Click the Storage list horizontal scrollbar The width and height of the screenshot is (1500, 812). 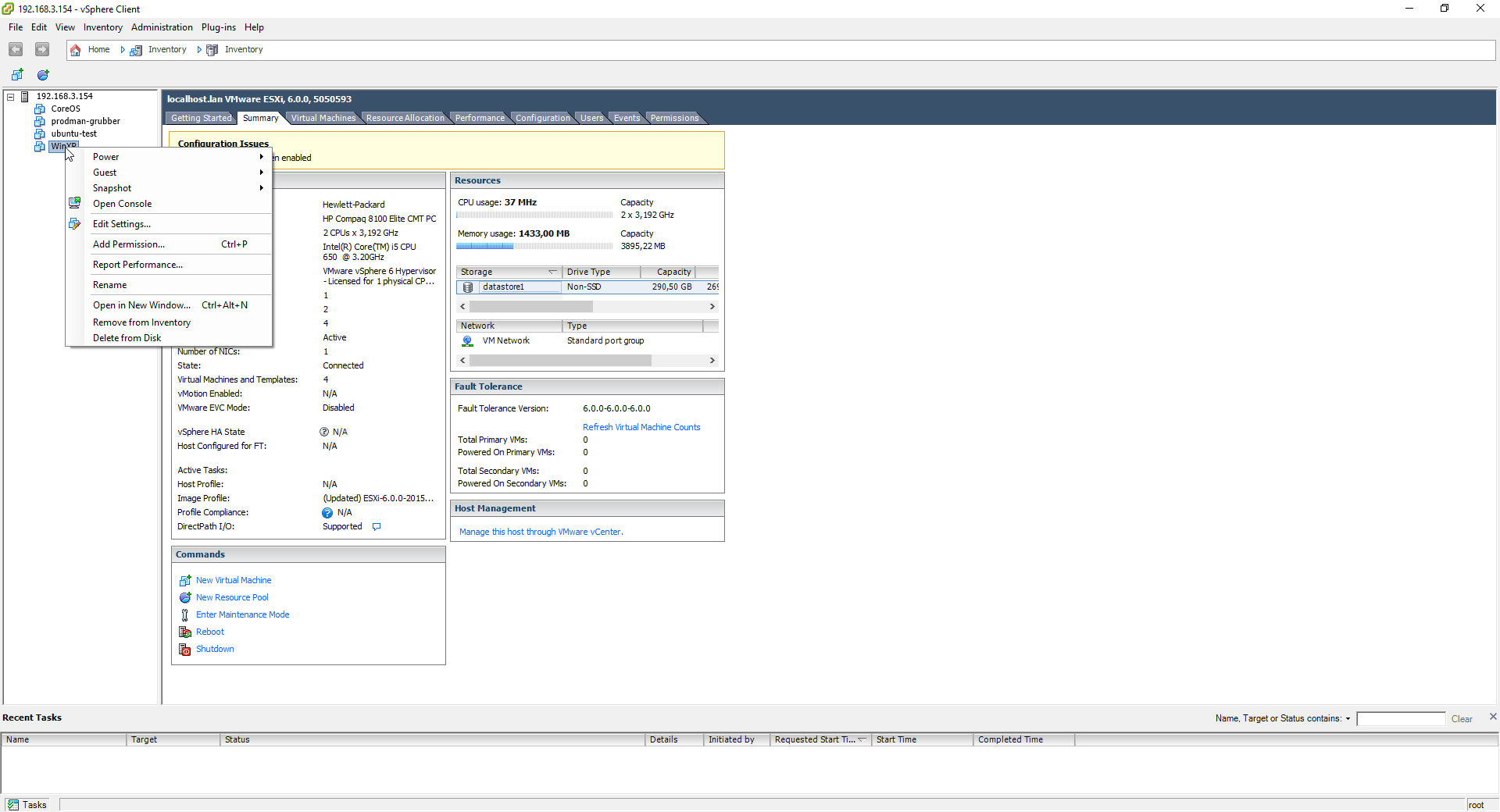point(587,307)
